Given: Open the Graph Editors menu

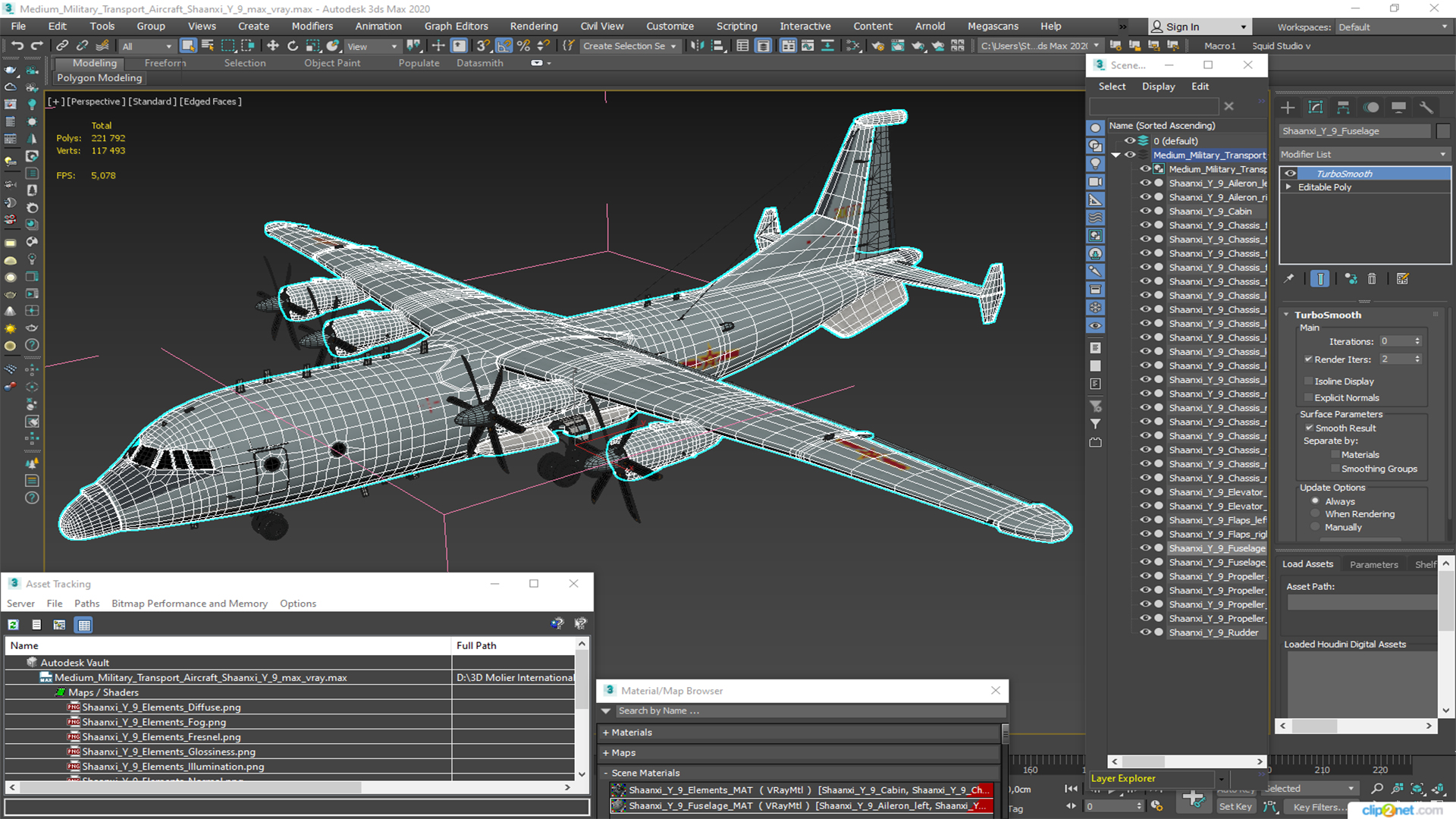Looking at the screenshot, I should [457, 26].
